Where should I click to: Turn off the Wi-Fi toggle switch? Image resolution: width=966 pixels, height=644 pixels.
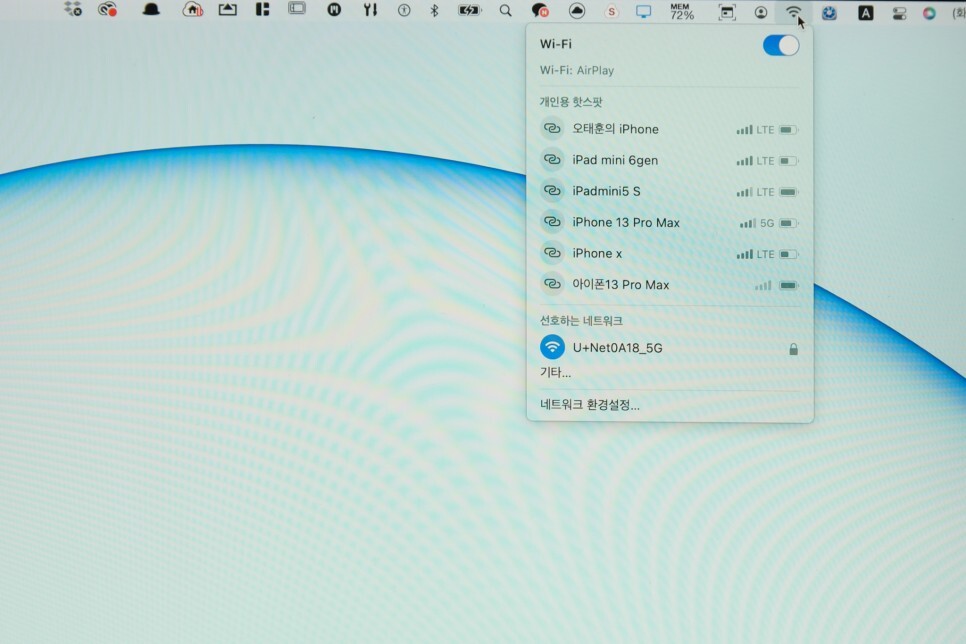pyautogui.click(x=781, y=45)
